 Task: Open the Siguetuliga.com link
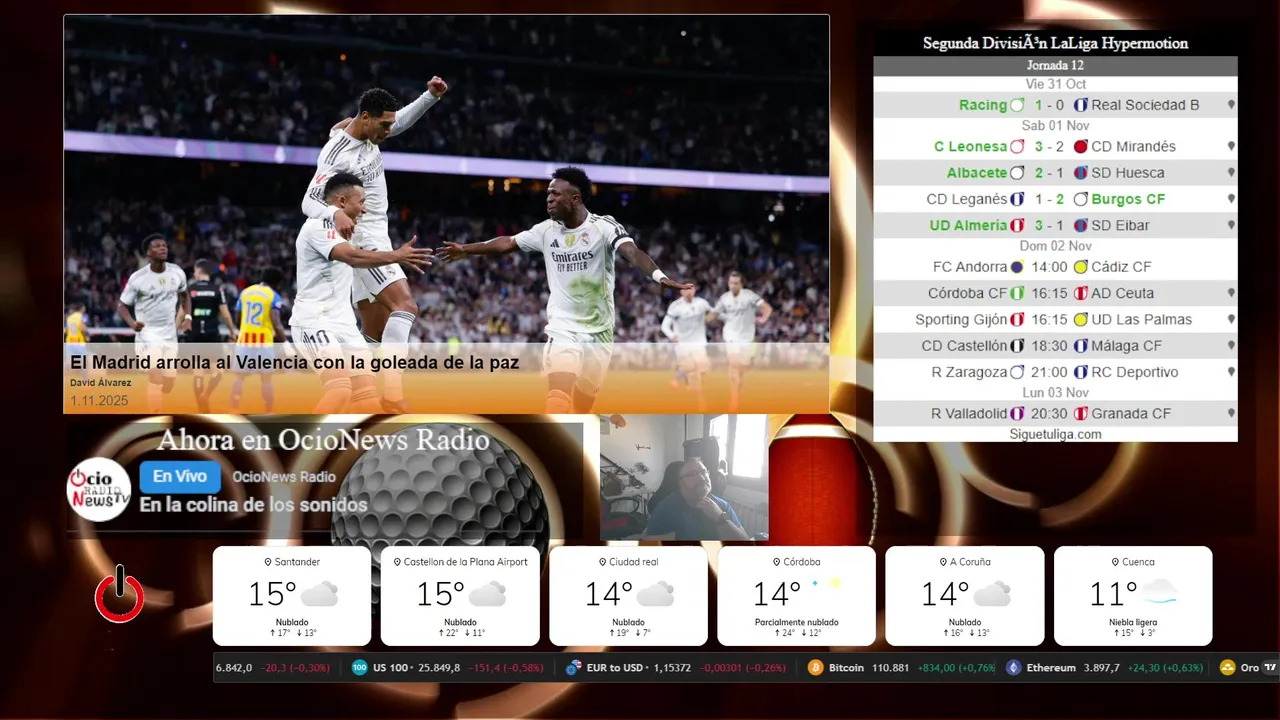pyautogui.click(x=1055, y=434)
